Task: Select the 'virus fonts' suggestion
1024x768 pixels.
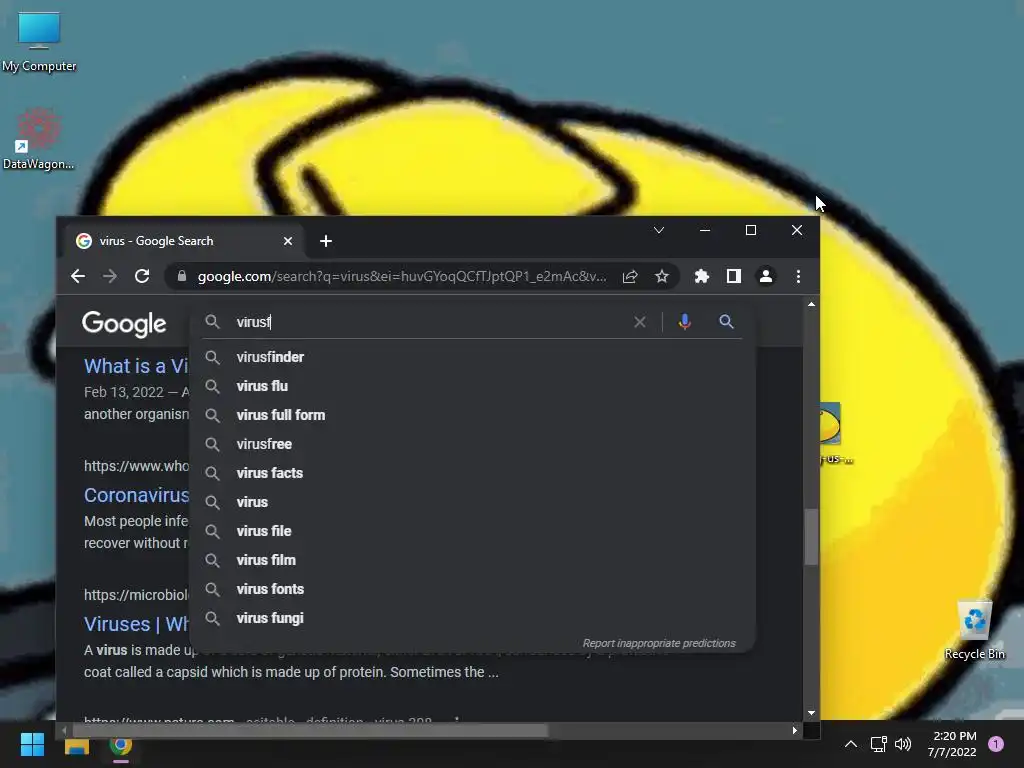Action: click(473, 589)
